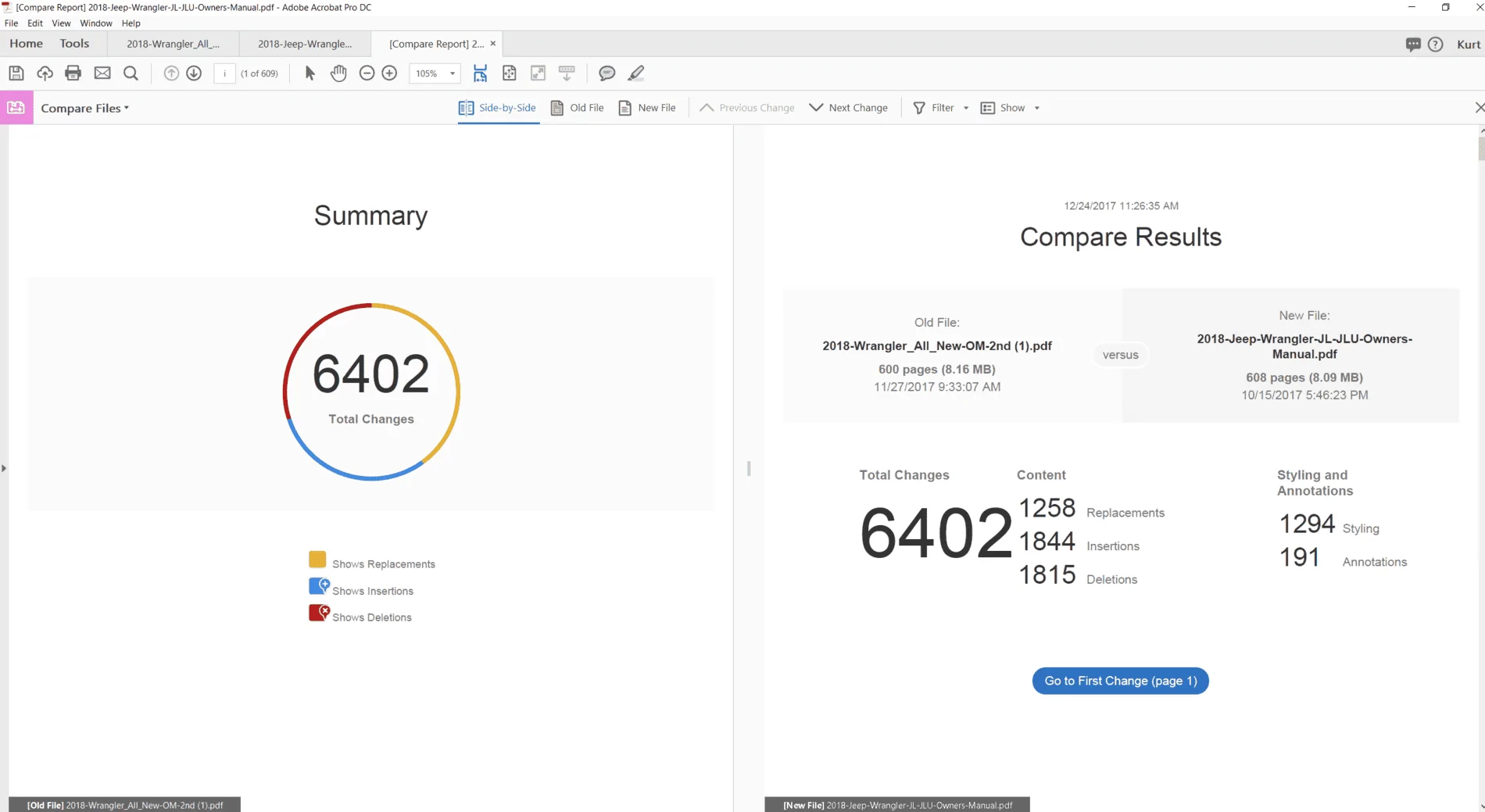
Task: Click Go to First Change button
Action: (x=1120, y=681)
